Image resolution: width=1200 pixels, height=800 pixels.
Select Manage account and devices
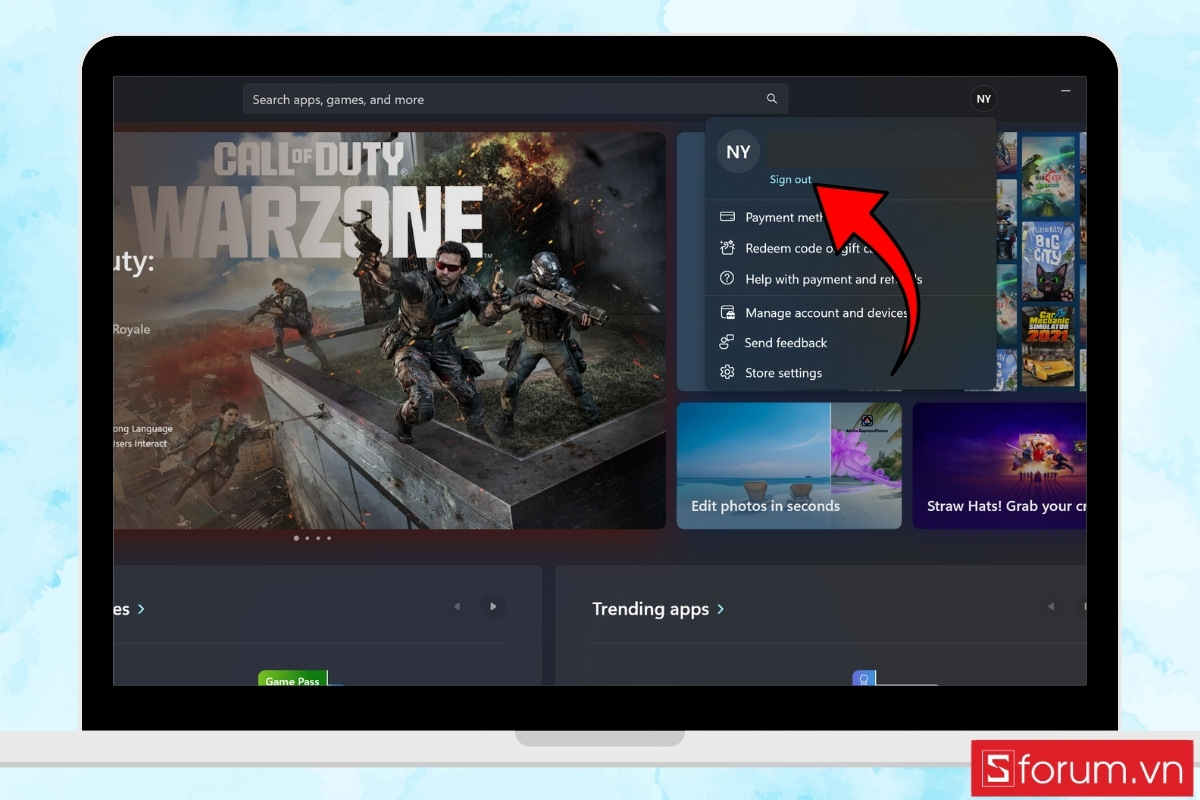[850, 313]
